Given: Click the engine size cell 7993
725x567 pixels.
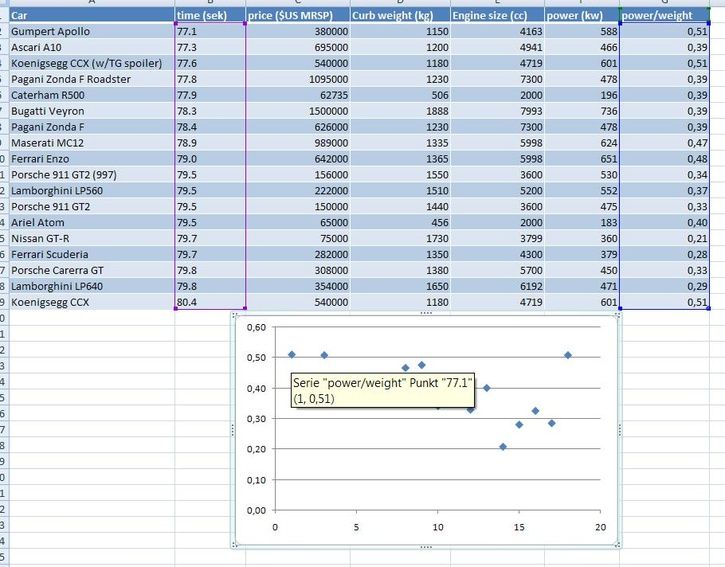Looking at the screenshot, I should pyautogui.click(x=496, y=111).
